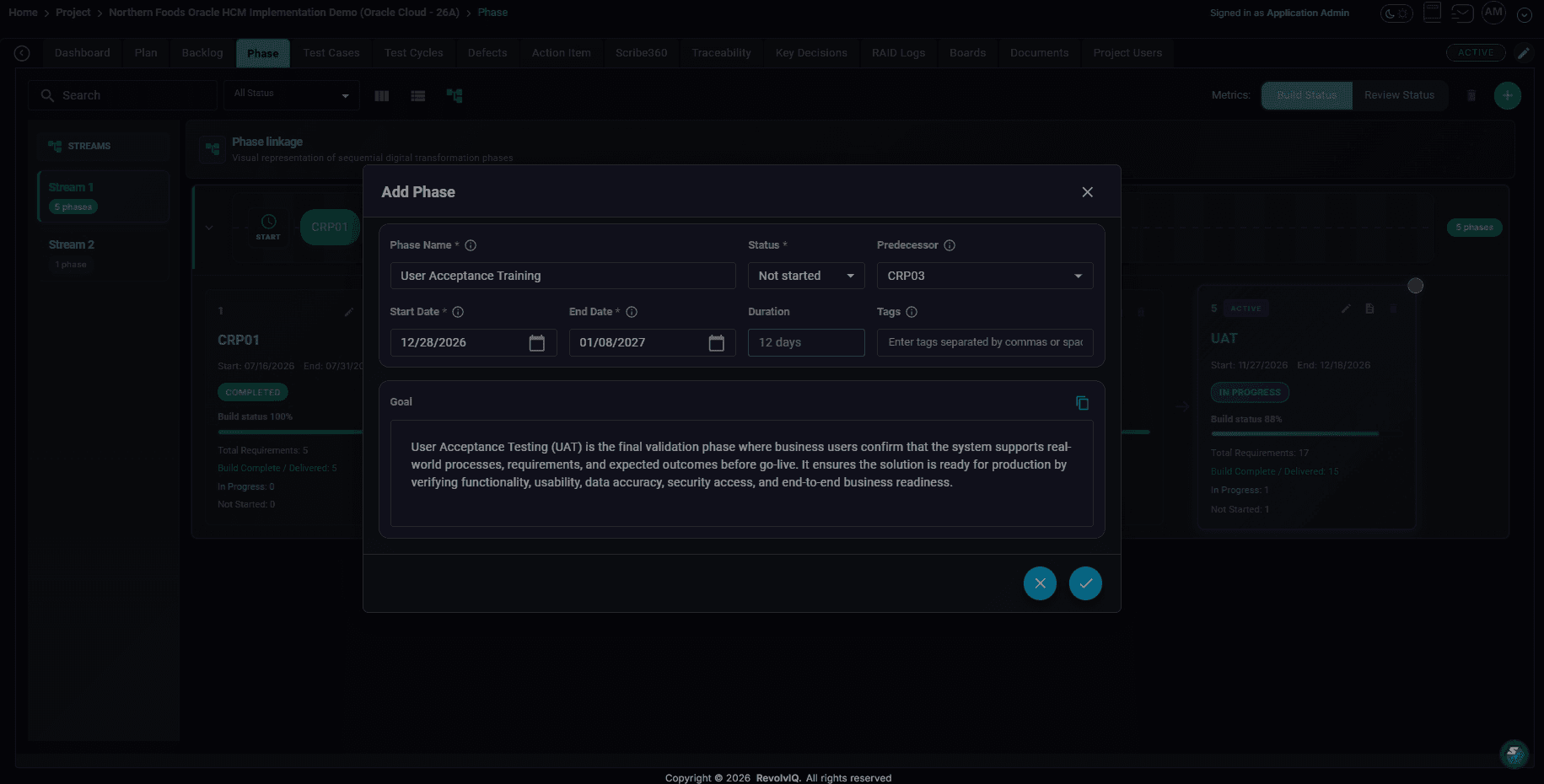The image size is (1544, 784).
Task: Click the ACTIVE project status badge
Action: (1476, 52)
